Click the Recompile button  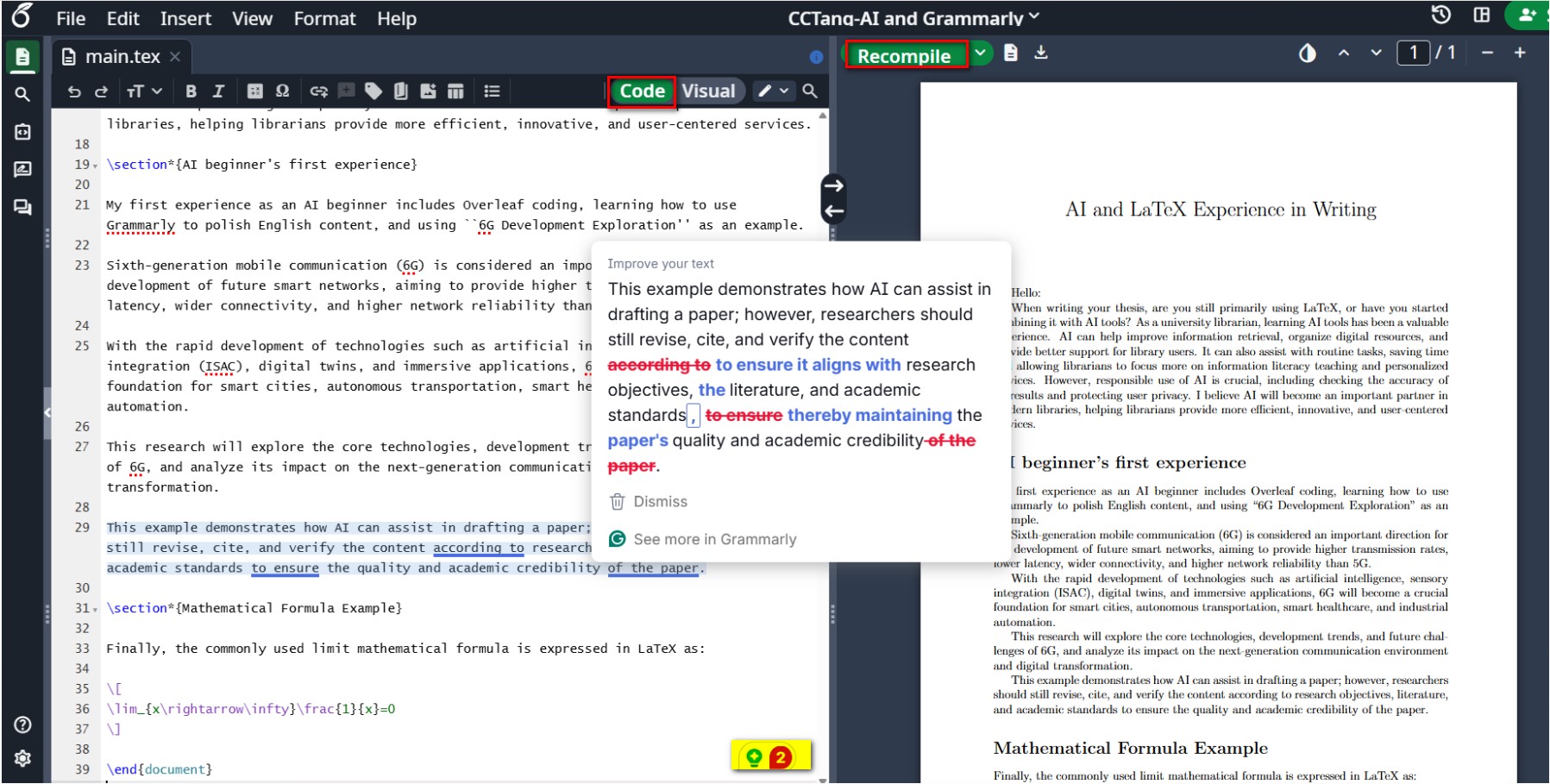905,55
